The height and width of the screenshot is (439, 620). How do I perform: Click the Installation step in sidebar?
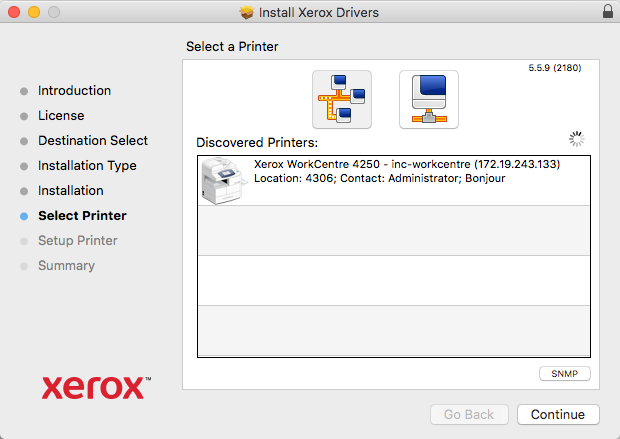click(x=71, y=191)
